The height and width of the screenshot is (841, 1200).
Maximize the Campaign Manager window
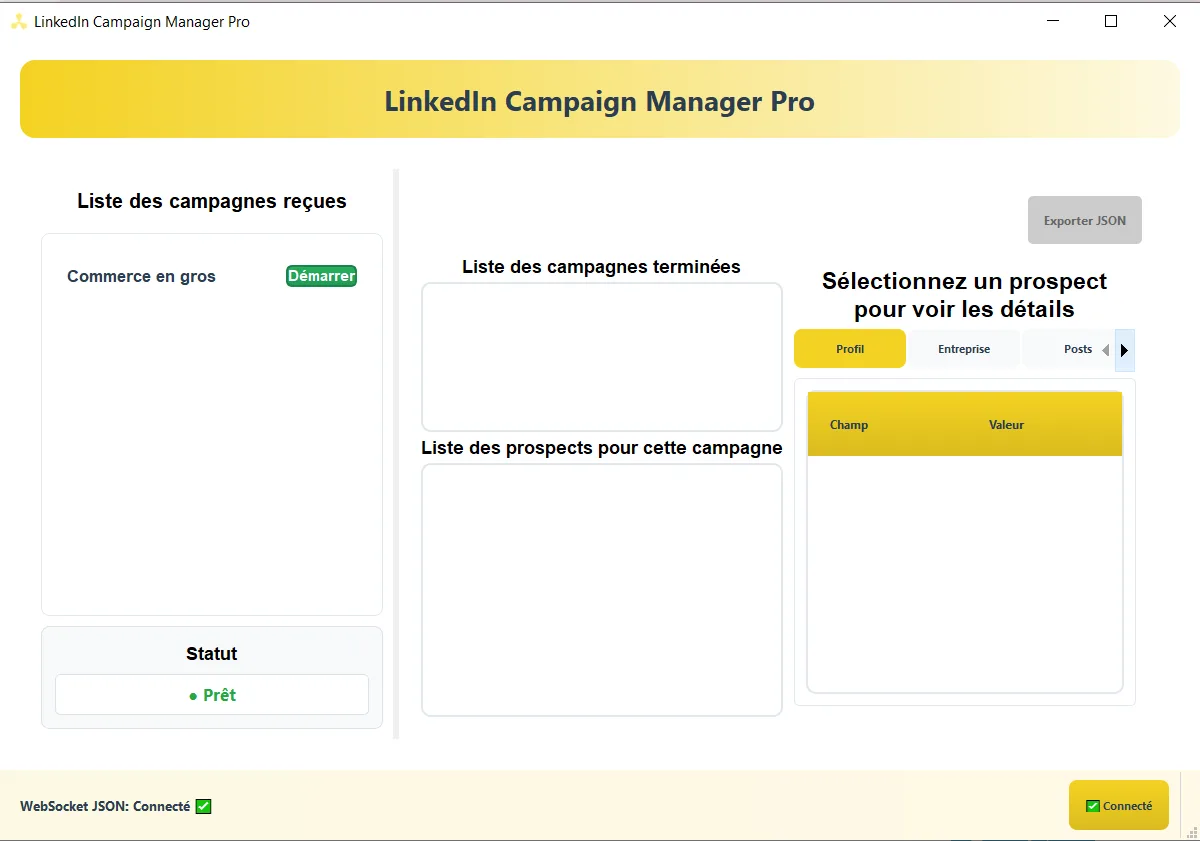tap(1110, 21)
